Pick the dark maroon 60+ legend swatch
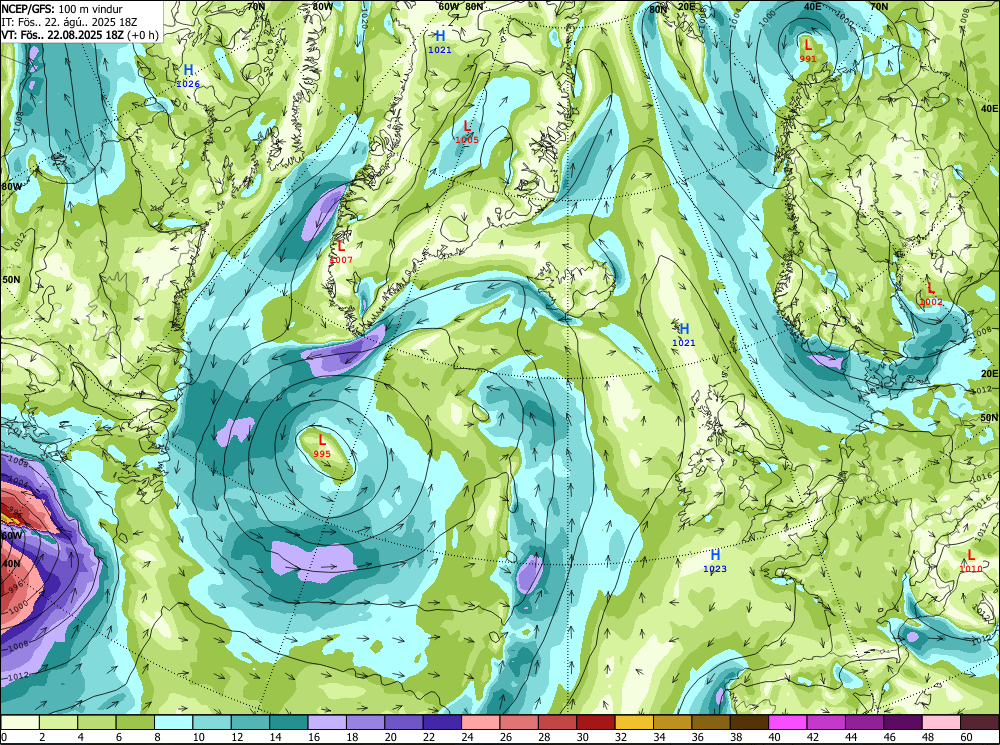This screenshot has width=1000, height=745. 979,722
